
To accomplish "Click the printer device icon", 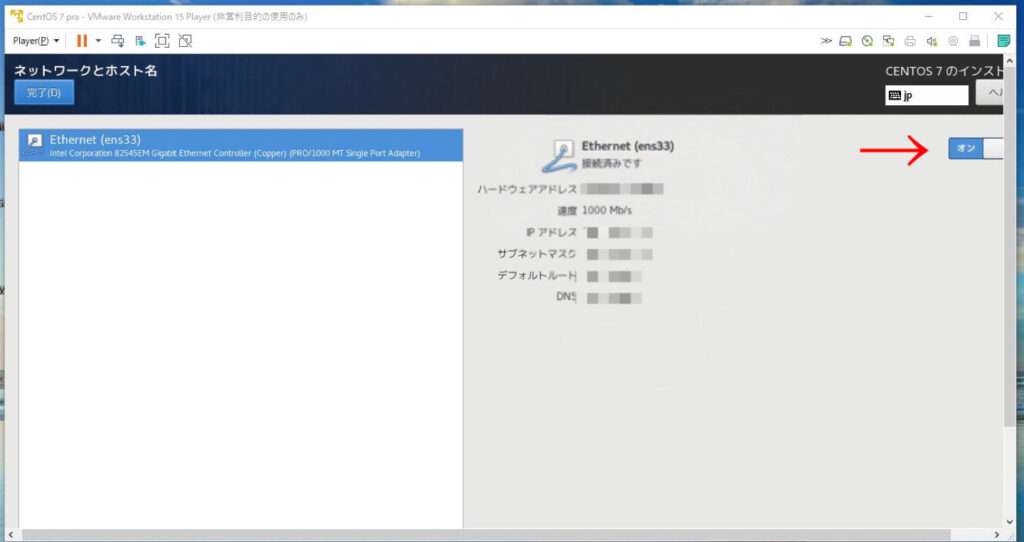I will point(910,40).
